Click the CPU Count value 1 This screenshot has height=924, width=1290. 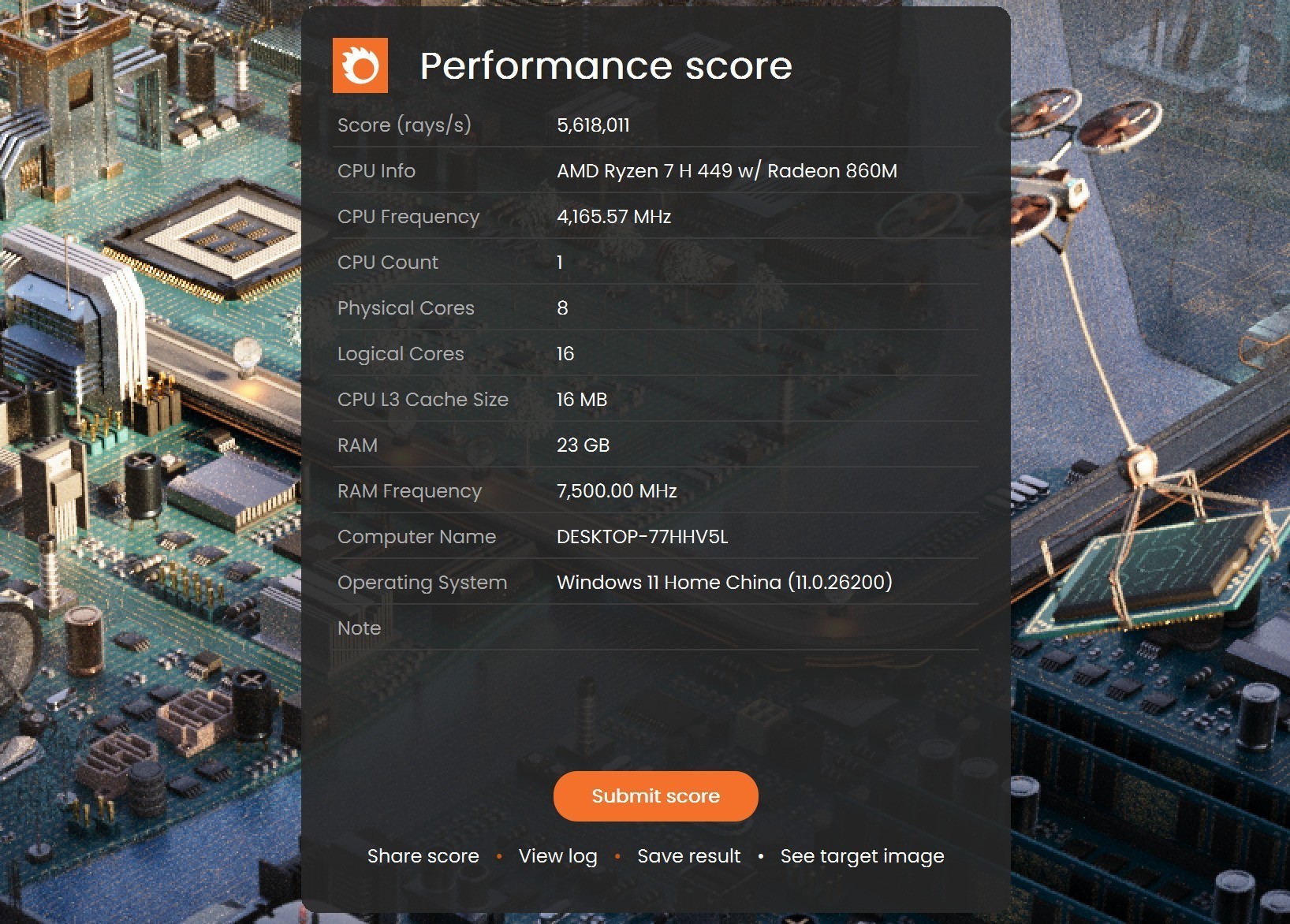coord(560,263)
